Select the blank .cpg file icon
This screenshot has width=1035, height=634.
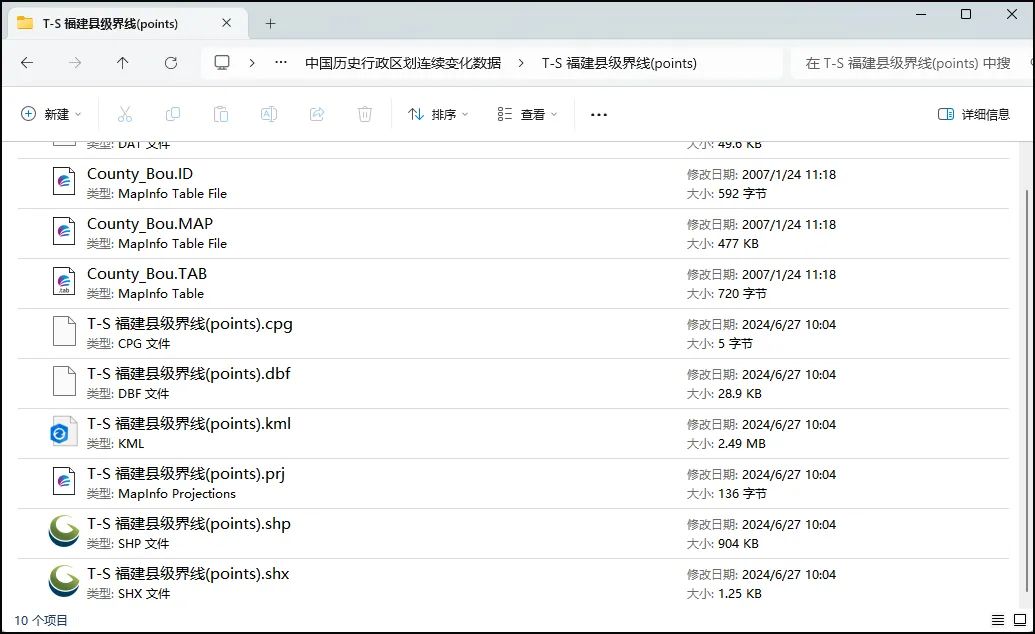click(x=64, y=331)
